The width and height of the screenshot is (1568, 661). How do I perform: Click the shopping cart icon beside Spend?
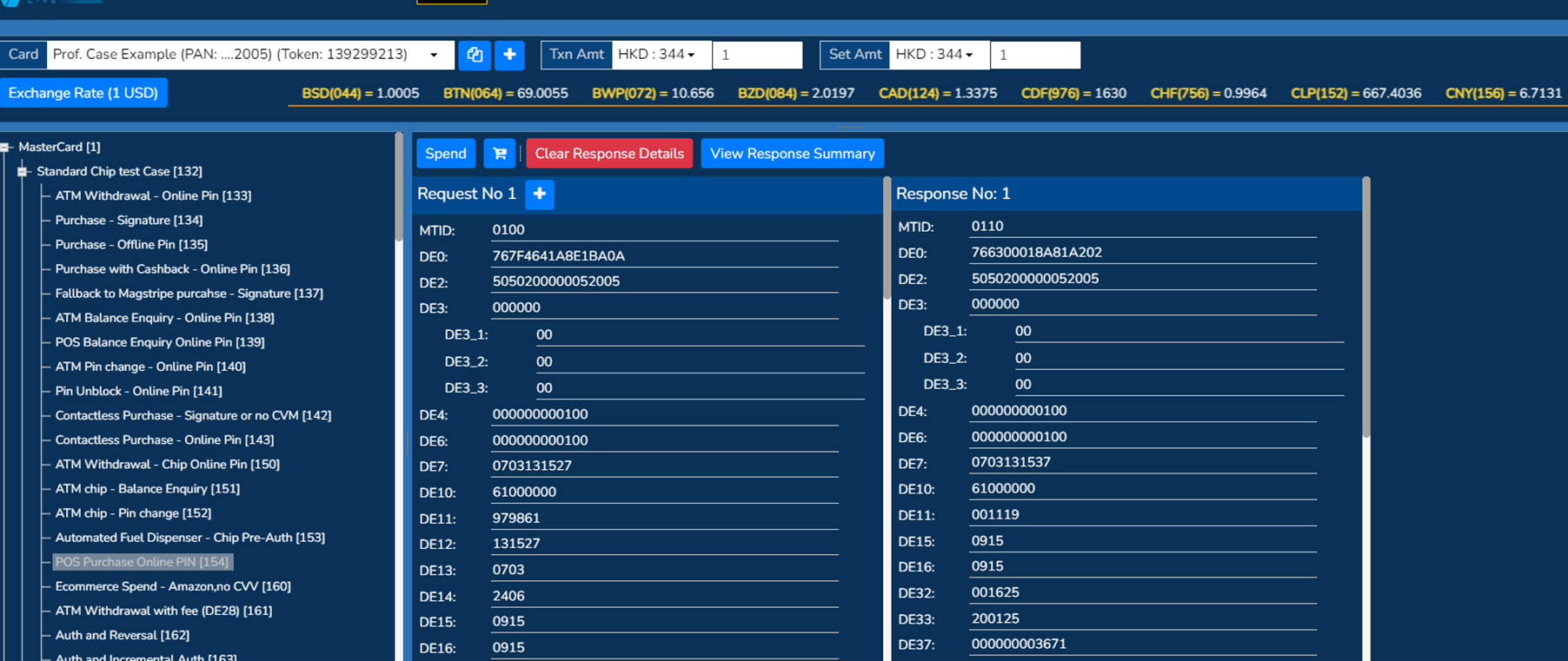point(500,154)
